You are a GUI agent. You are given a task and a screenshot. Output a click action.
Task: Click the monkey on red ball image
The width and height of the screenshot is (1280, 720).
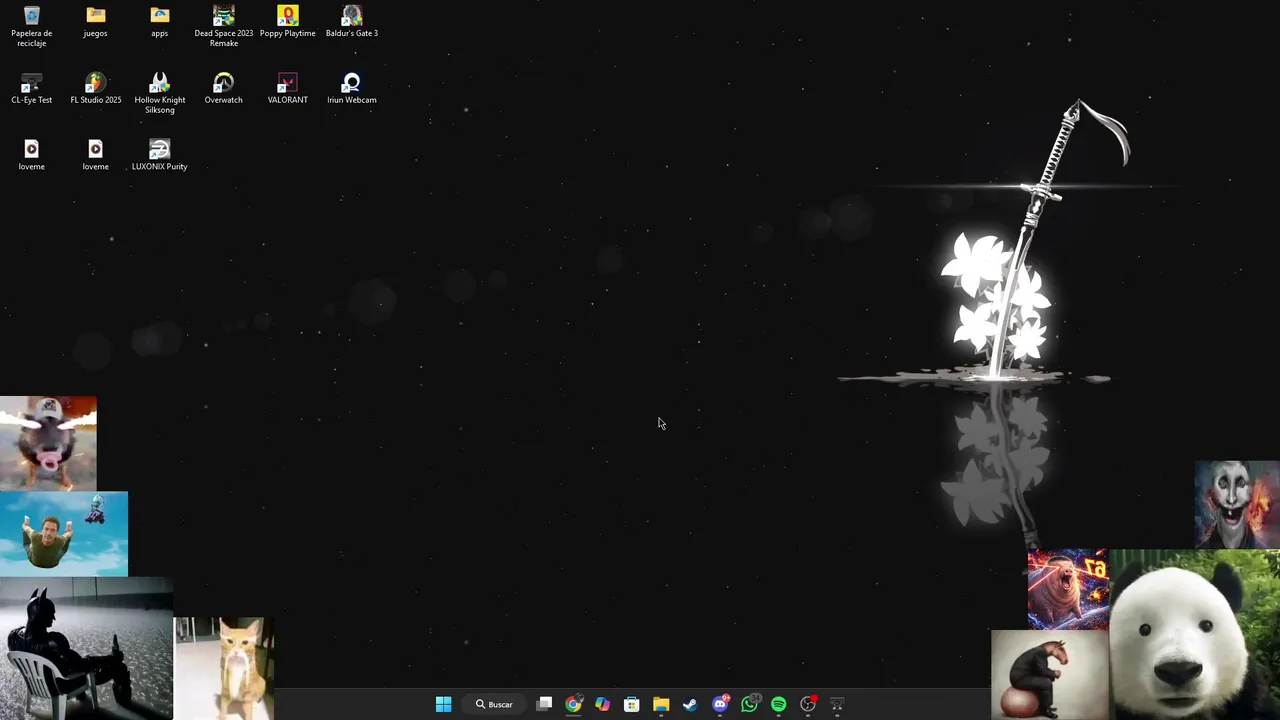pos(1050,674)
